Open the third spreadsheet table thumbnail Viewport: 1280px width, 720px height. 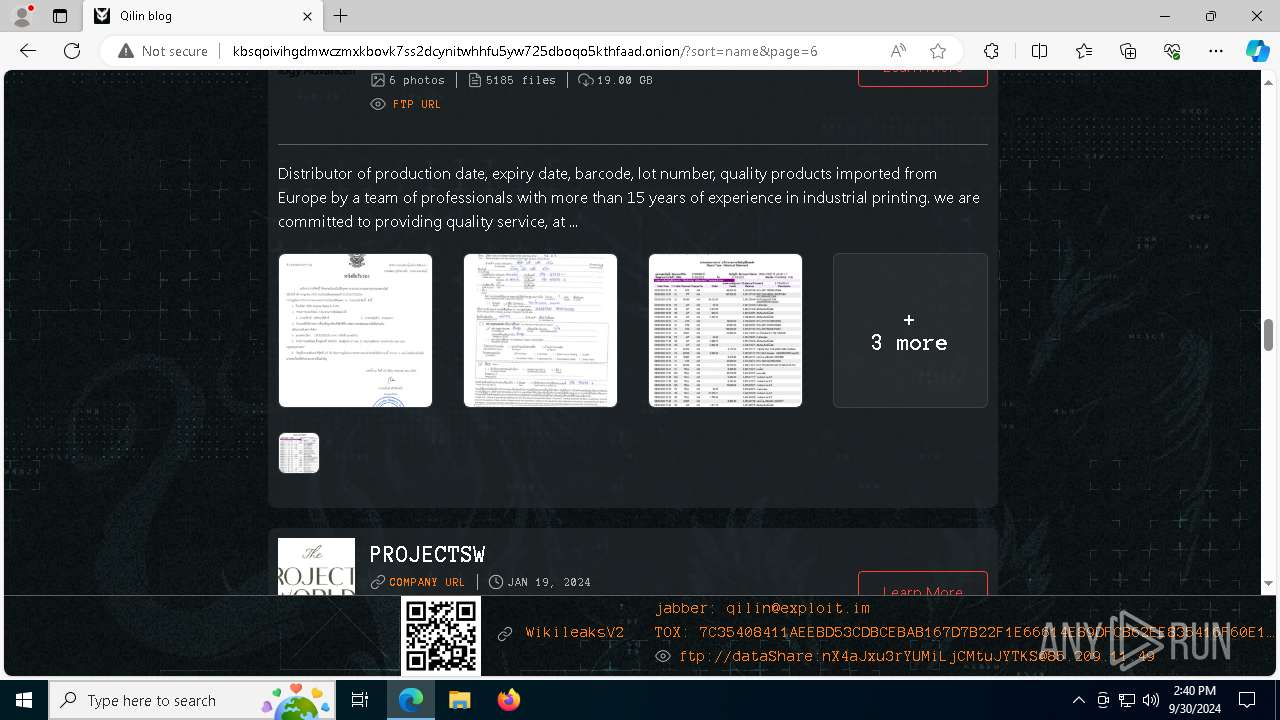point(725,330)
